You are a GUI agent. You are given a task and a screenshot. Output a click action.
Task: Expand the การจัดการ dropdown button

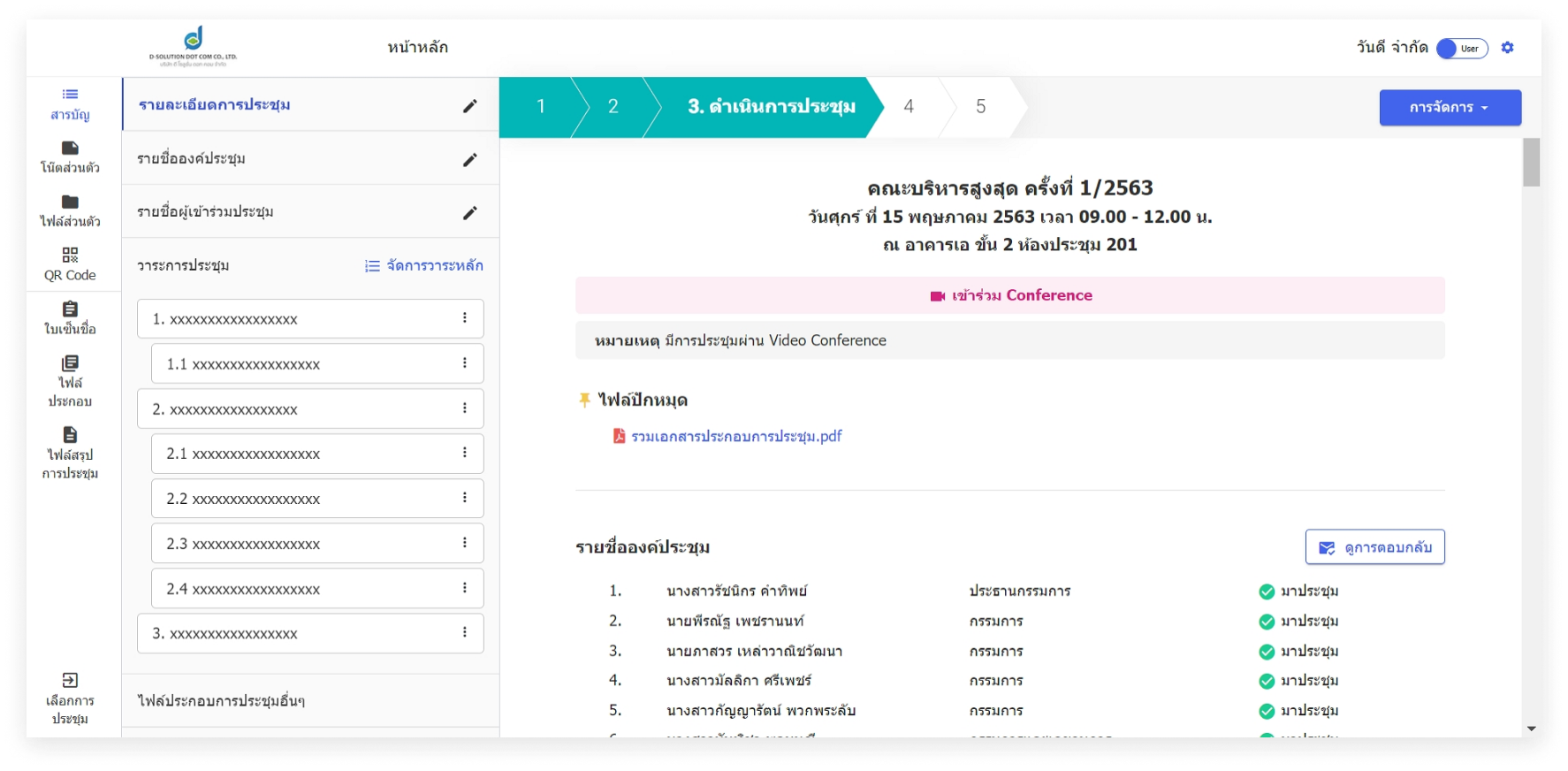tap(1450, 107)
